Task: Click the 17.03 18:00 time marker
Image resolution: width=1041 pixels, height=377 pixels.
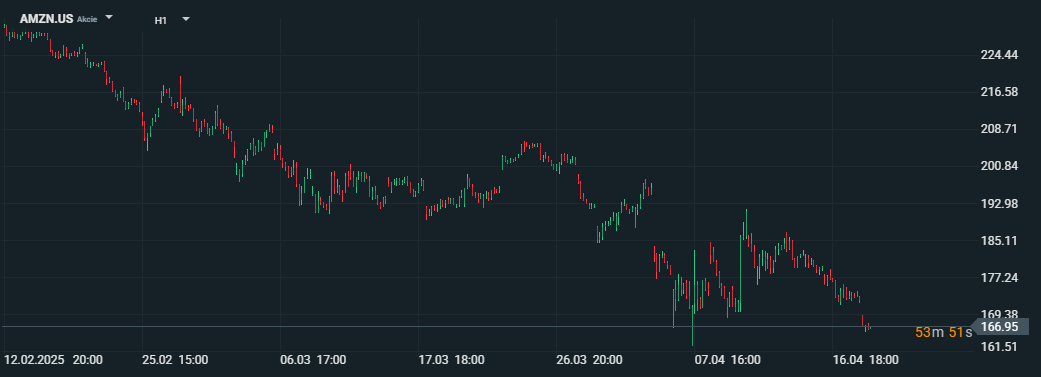Action: pos(451,360)
